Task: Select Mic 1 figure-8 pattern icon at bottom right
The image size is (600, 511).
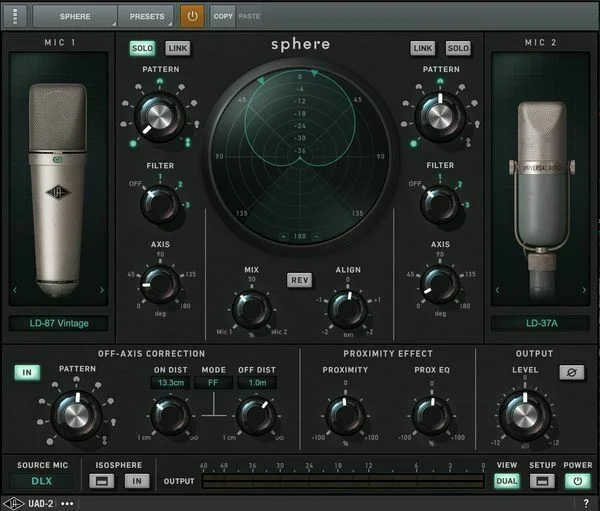Action: 188,142
